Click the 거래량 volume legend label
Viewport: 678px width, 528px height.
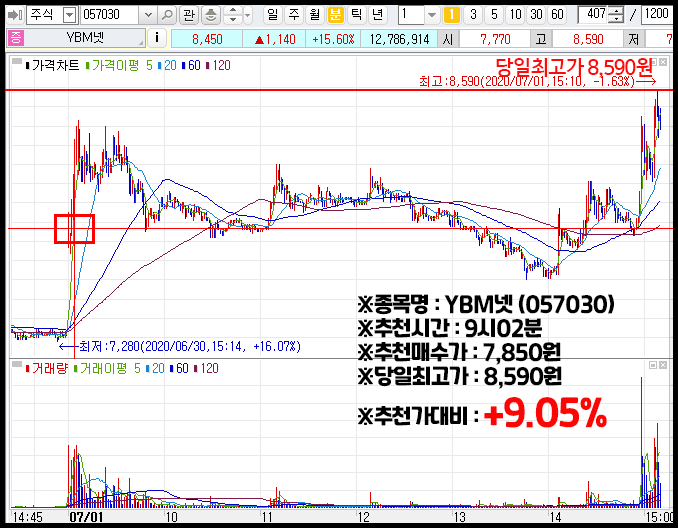click(47, 368)
